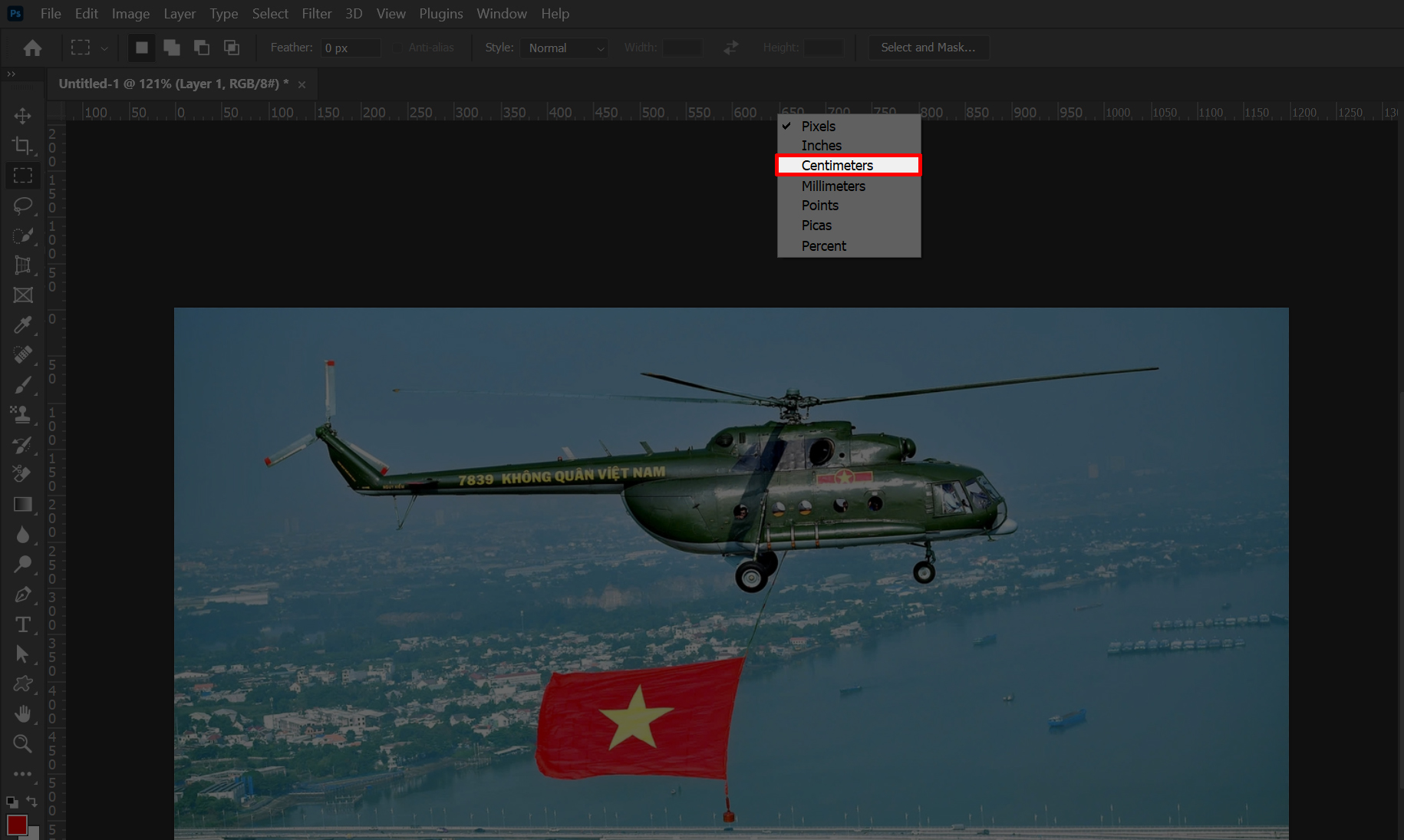Open the File menu
1404x840 pixels.
(51, 14)
